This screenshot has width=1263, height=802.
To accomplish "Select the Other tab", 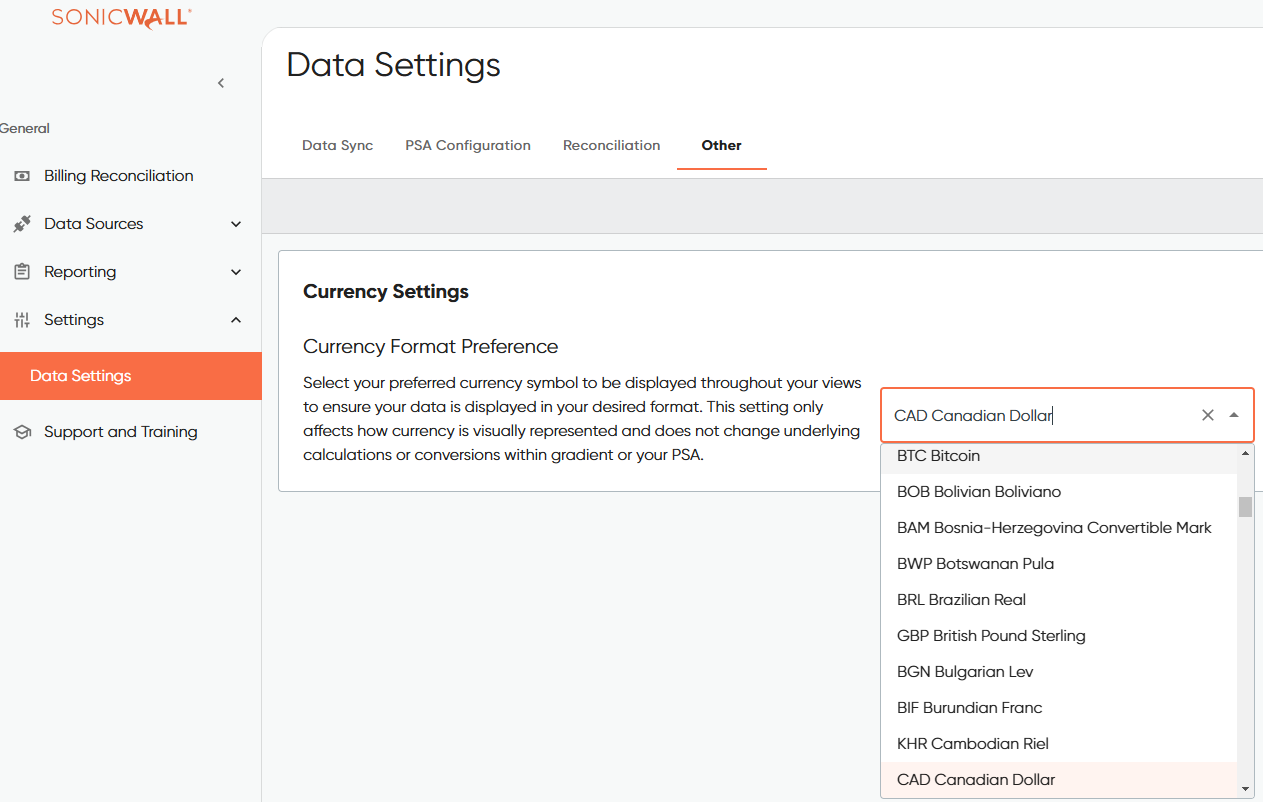I will (x=721, y=145).
